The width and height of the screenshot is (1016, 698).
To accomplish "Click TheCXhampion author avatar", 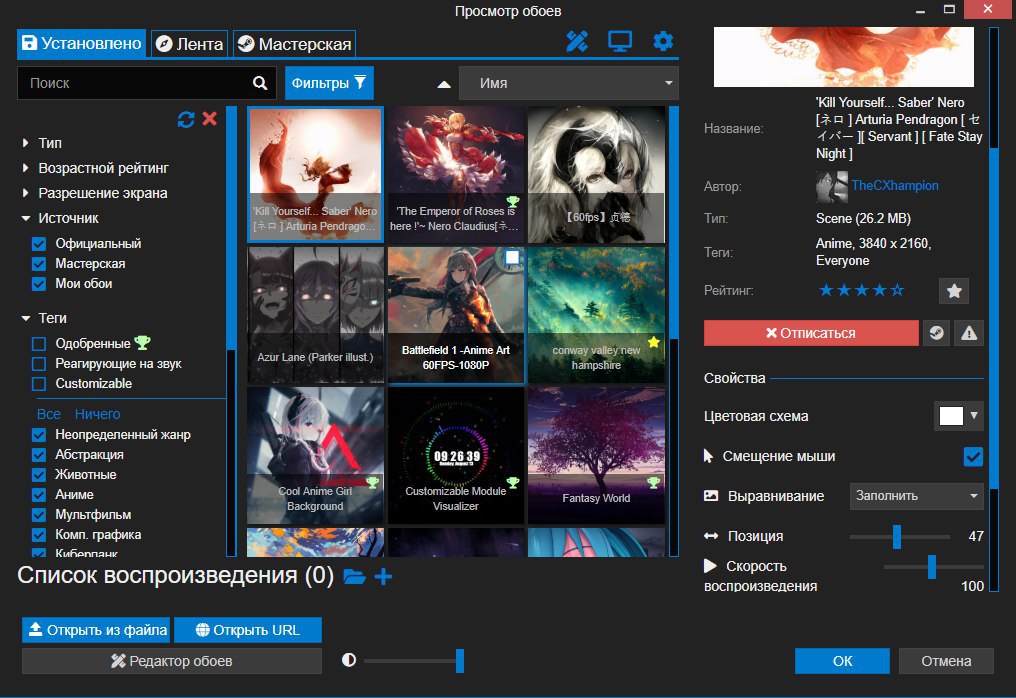I will pyautogui.click(x=831, y=187).
